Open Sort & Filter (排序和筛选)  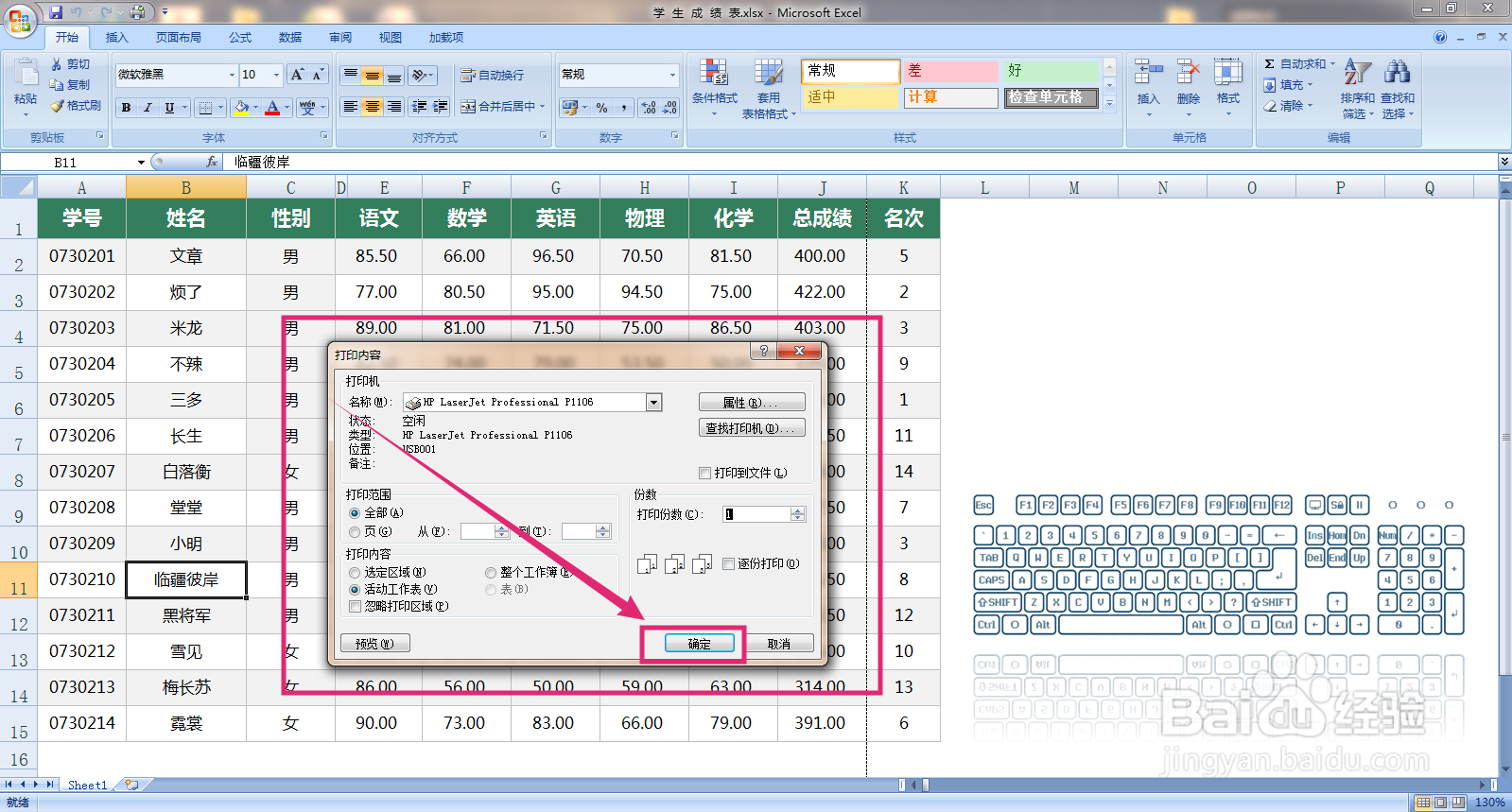(1358, 87)
